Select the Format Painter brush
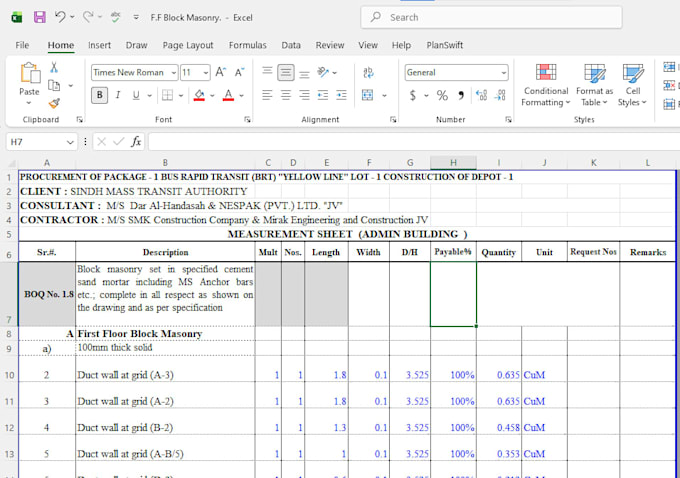Screen dimensions: 680x478 [54, 103]
